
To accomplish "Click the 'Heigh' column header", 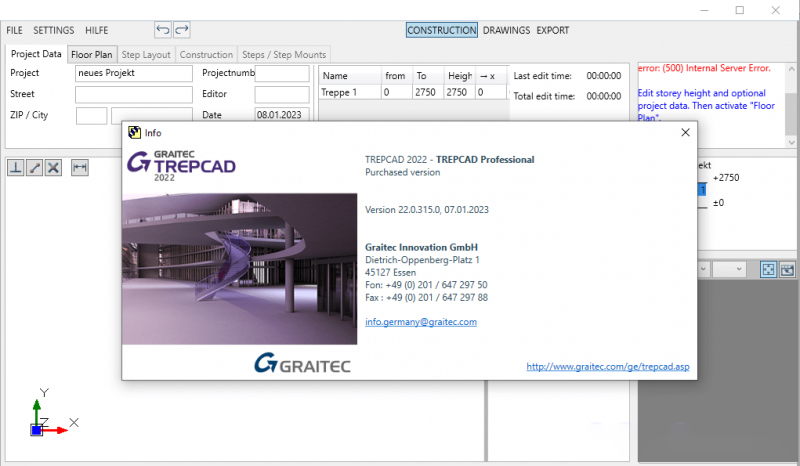I will (x=460, y=76).
